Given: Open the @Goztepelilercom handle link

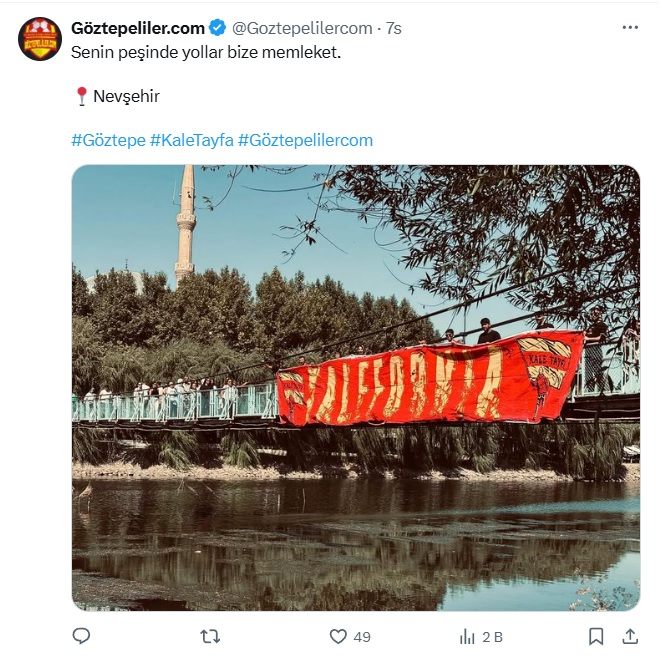Looking at the screenshot, I should click(x=302, y=28).
